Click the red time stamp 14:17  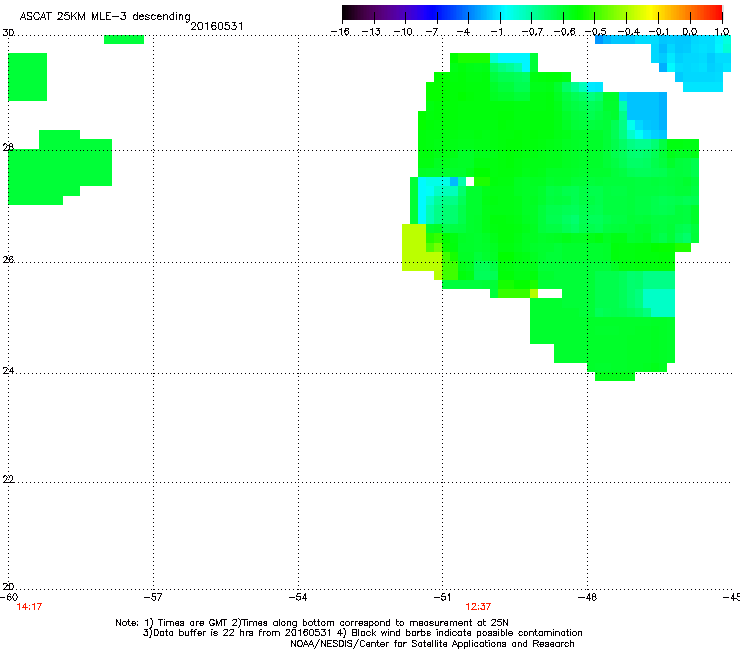pyautogui.click(x=29, y=607)
